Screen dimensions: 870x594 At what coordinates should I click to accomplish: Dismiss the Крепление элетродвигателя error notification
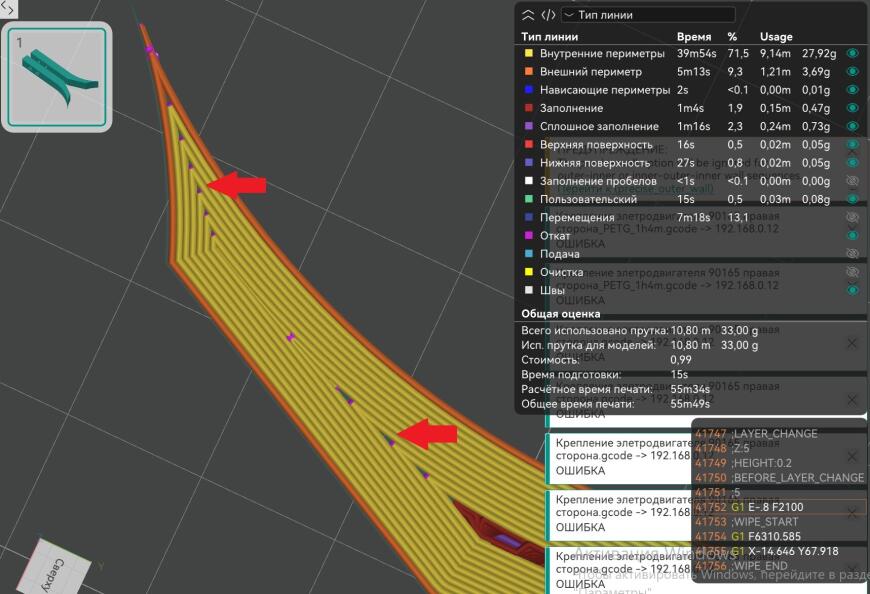click(852, 456)
